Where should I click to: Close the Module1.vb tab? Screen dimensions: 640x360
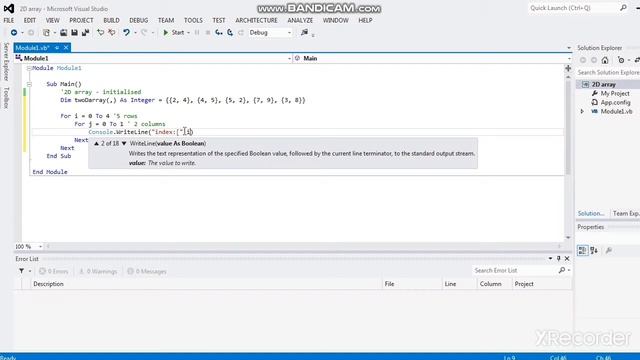click(x=66, y=48)
